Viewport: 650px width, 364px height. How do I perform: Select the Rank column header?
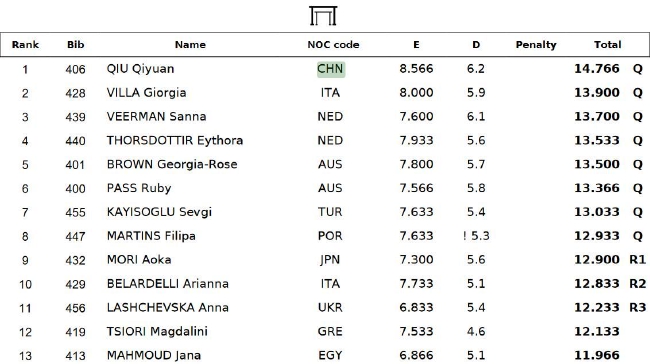coord(25,45)
